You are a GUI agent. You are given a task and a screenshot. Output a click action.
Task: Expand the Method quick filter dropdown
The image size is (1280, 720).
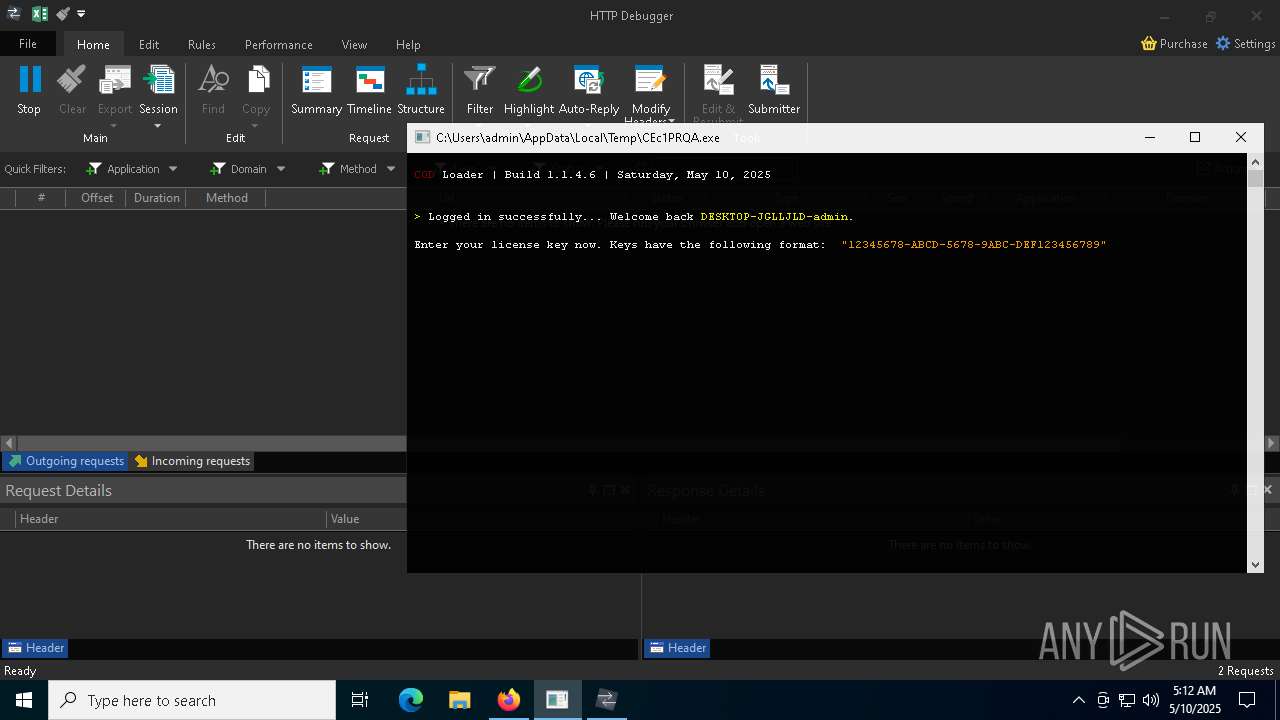click(391, 169)
